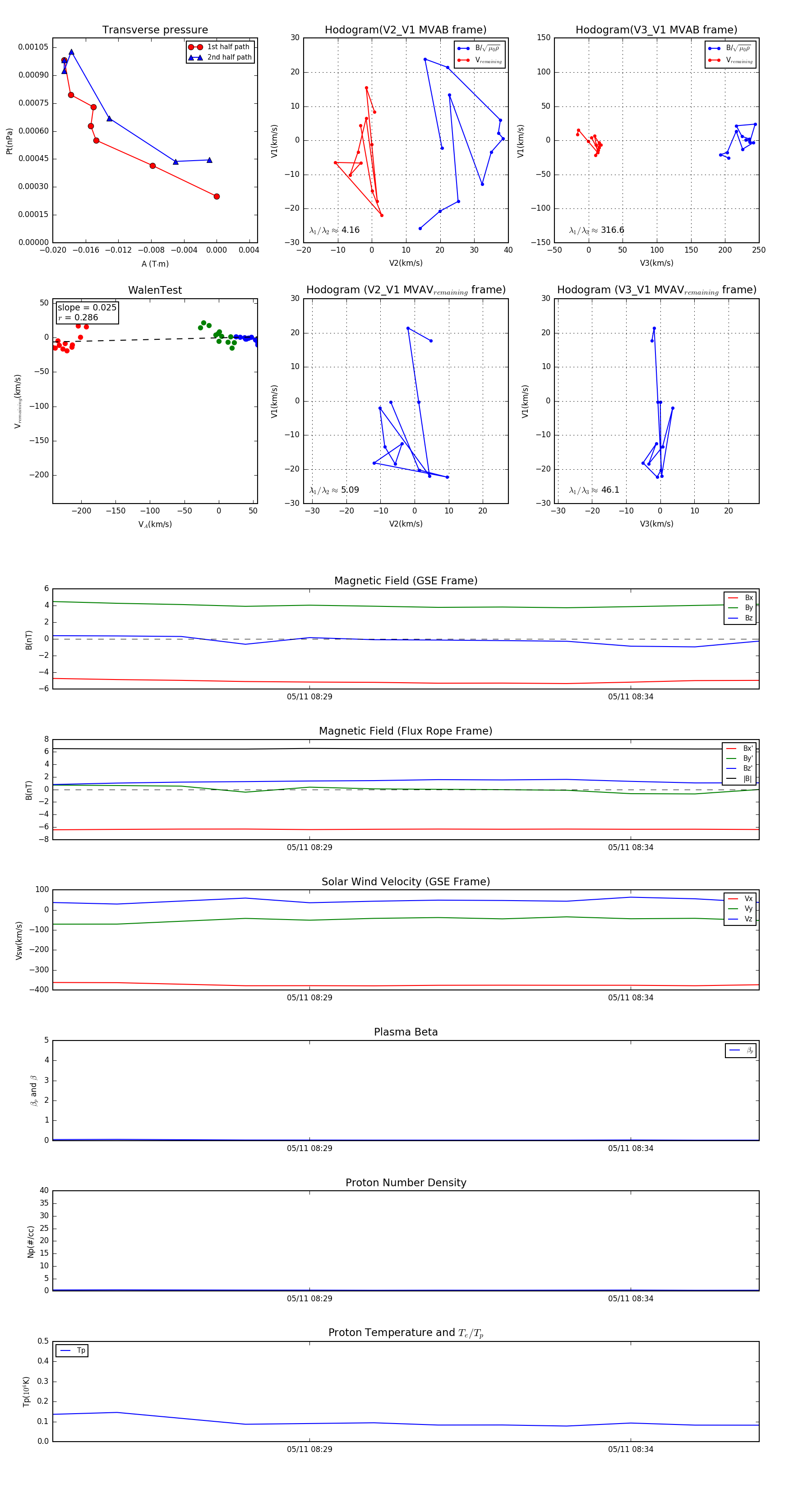
Task: Click the Hodogram V2_V1 MVAV remaining frame title
Action: (406, 290)
